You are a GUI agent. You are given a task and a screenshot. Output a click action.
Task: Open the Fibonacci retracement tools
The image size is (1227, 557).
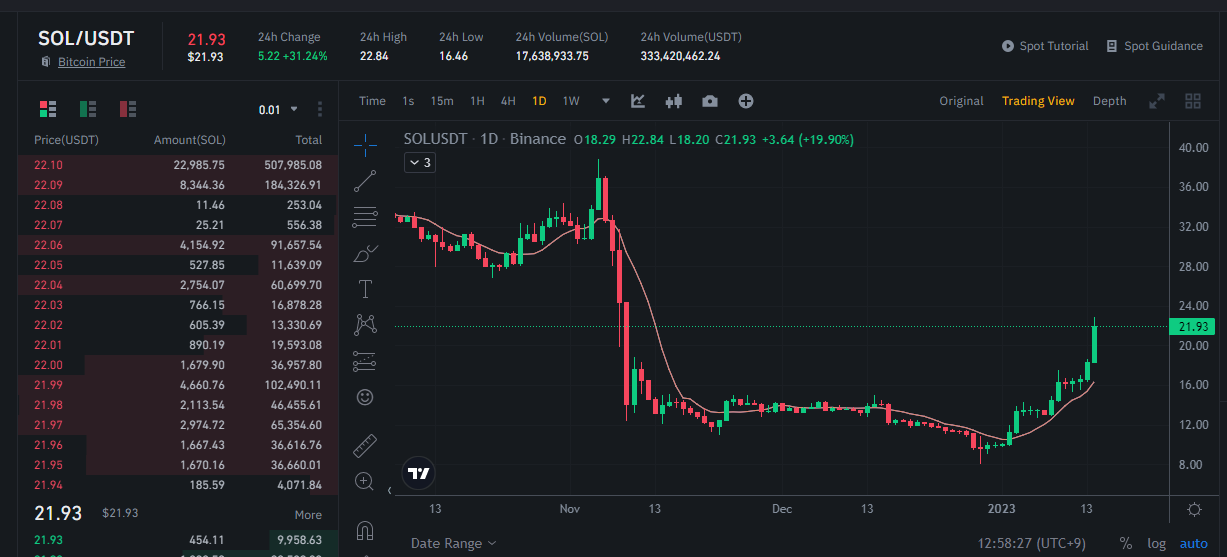point(365,216)
